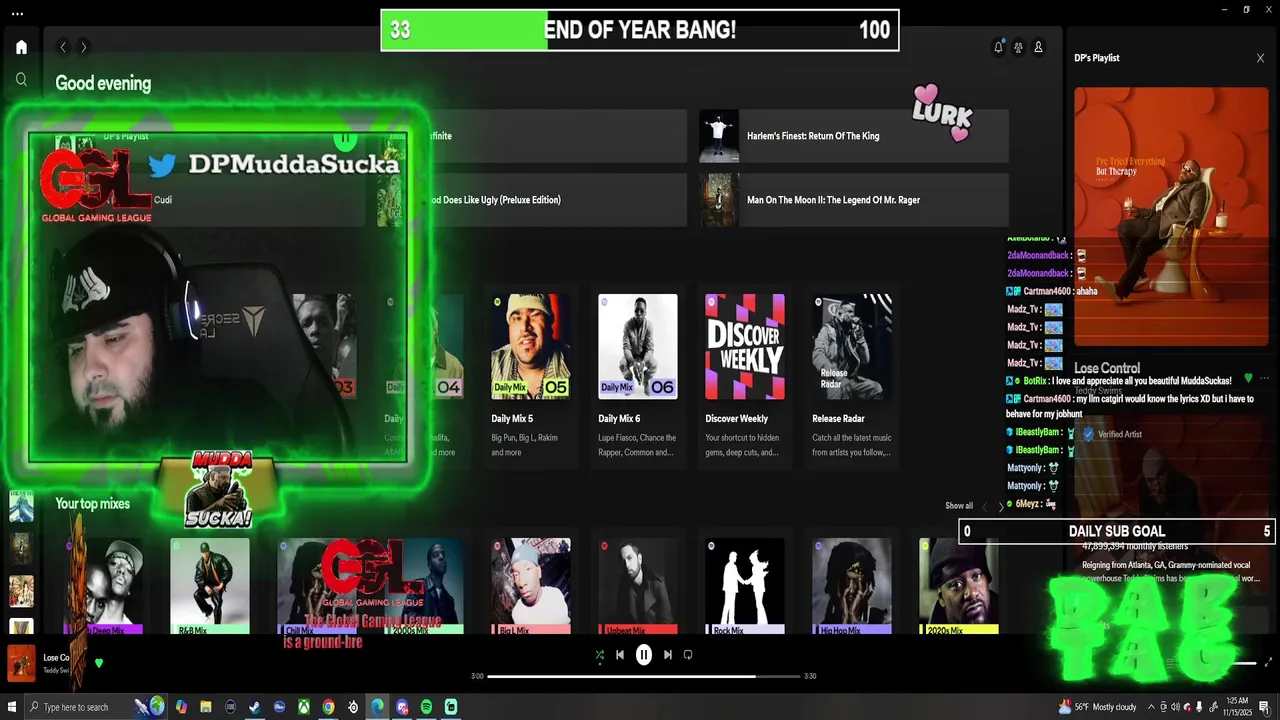Open File Explorer from the taskbar
Image resolution: width=1280 pixels, height=720 pixels.
206,707
